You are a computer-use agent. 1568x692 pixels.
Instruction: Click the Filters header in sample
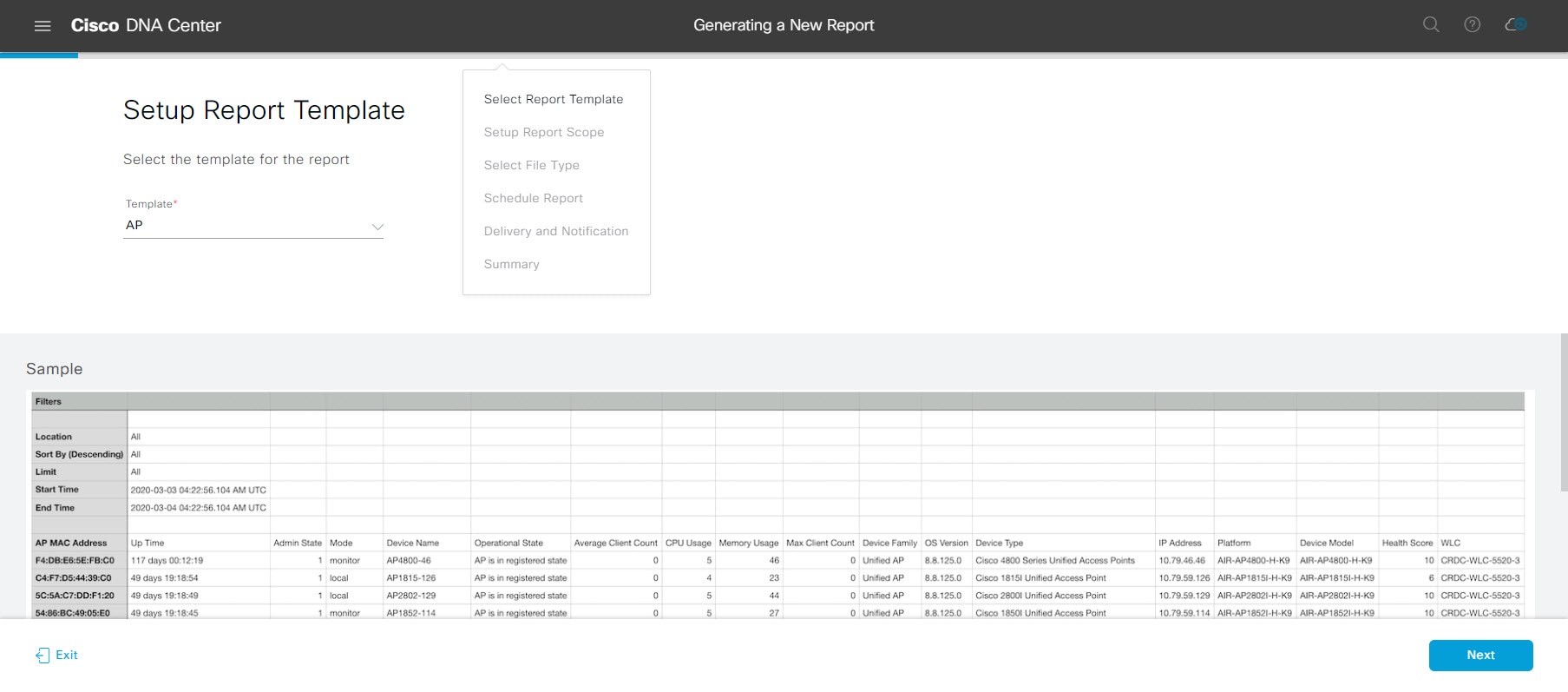point(49,401)
